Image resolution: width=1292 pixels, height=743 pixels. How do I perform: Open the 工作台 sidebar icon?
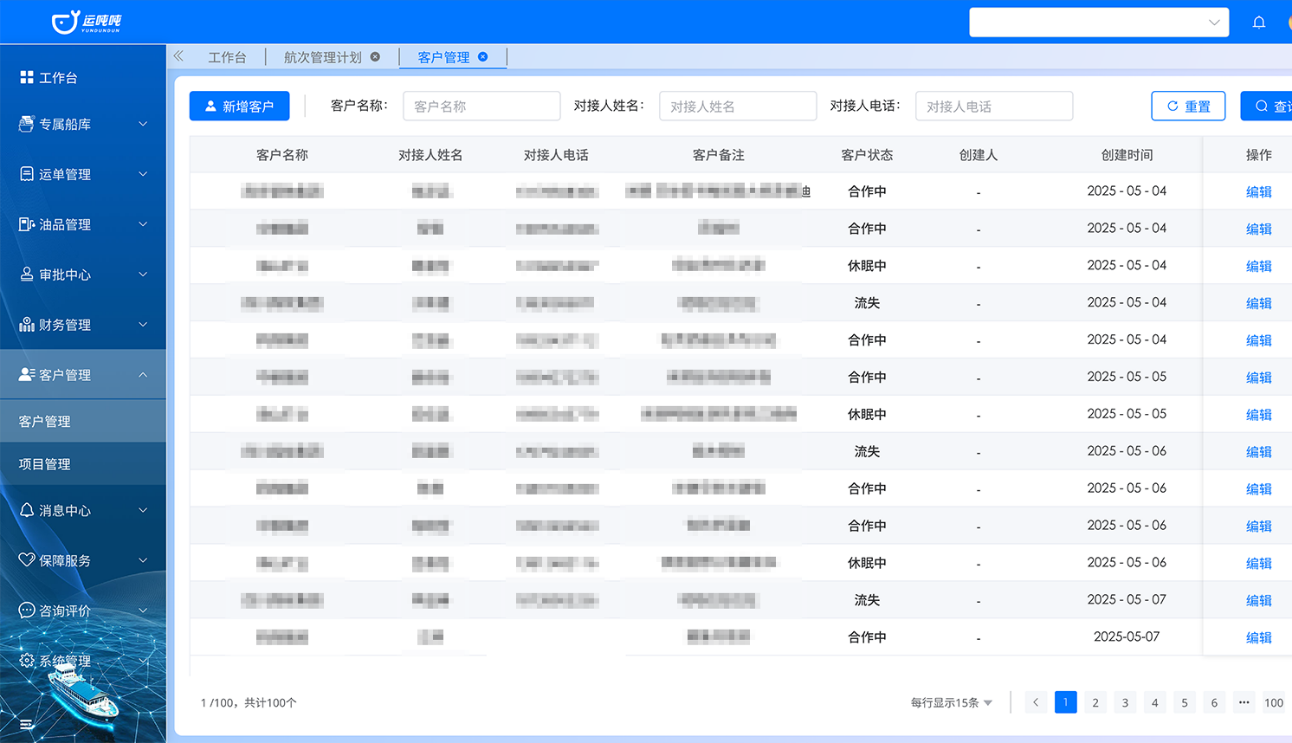[x=28, y=77]
